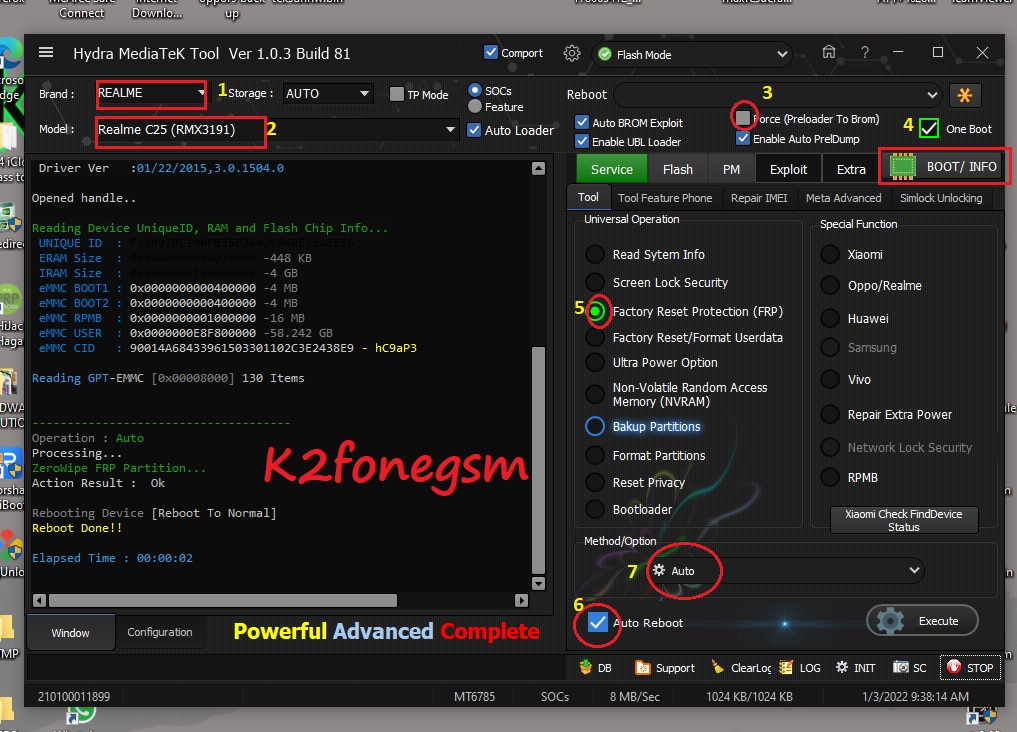The image size is (1017, 732).
Task: Open Support in bottom toolbar
Action: [665, 667]
